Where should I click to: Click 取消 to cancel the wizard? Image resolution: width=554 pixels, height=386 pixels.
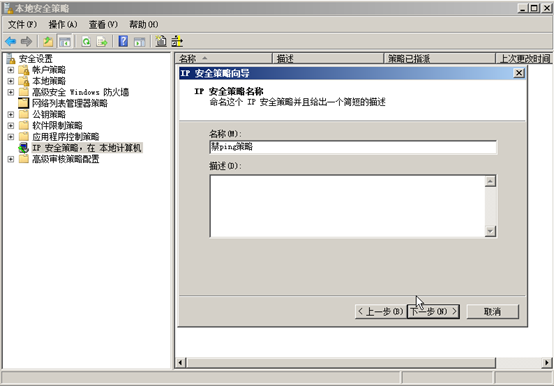493,311
